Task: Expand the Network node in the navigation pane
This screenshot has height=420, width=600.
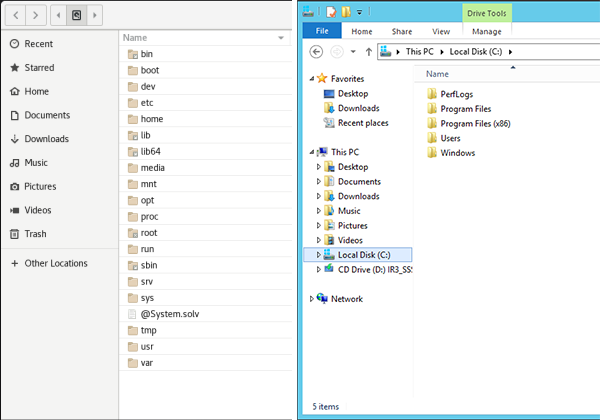Action: pos(312,299)
